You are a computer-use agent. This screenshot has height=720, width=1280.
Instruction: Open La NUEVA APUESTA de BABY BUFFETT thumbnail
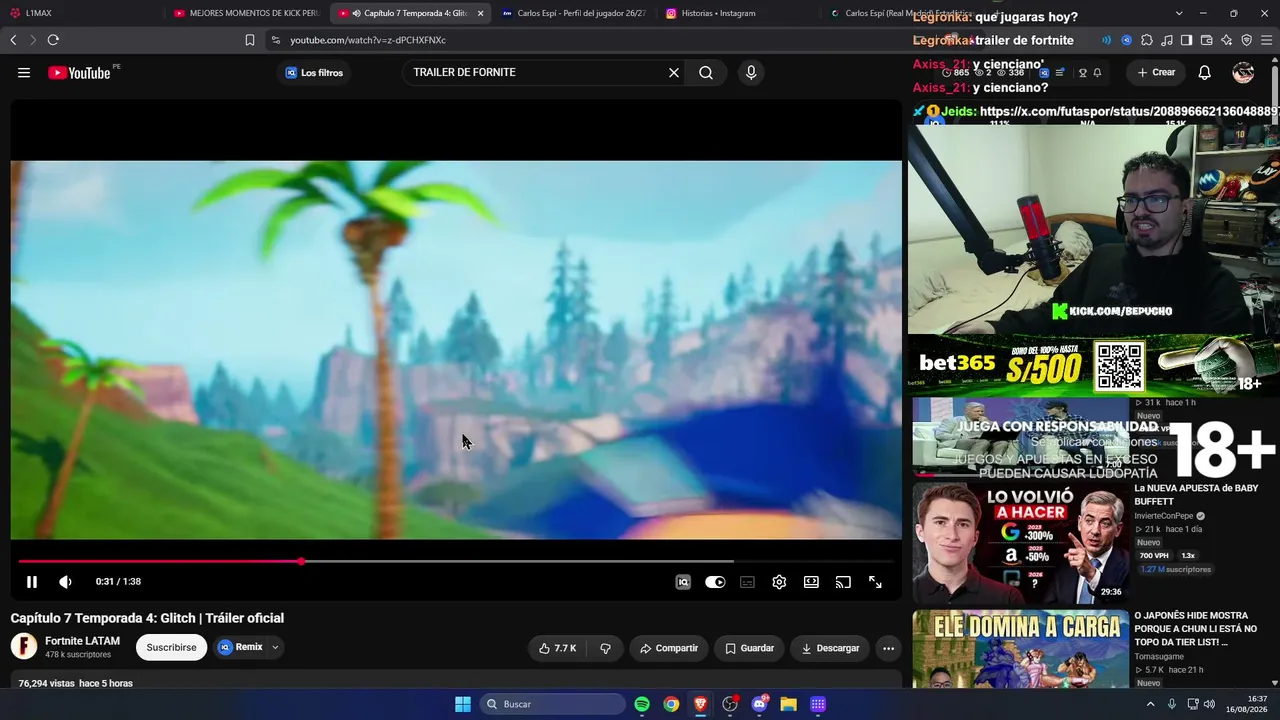click(x=1020, y=543)
